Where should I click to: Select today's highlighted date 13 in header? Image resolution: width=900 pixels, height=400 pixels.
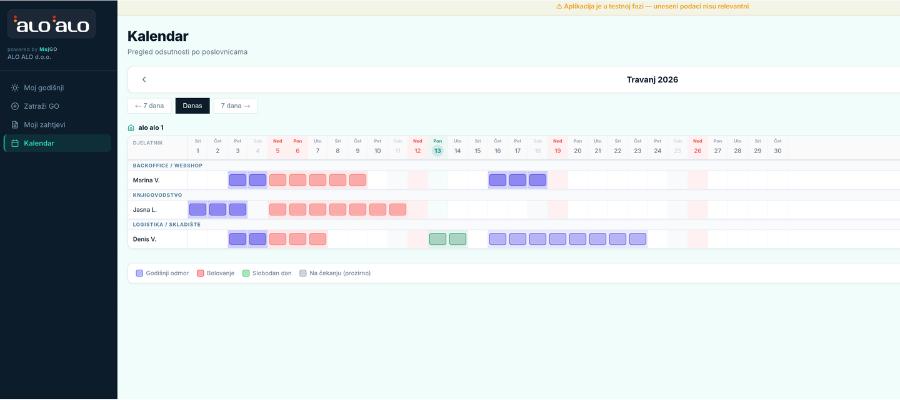pyautogui.click(x=437, y=149)
